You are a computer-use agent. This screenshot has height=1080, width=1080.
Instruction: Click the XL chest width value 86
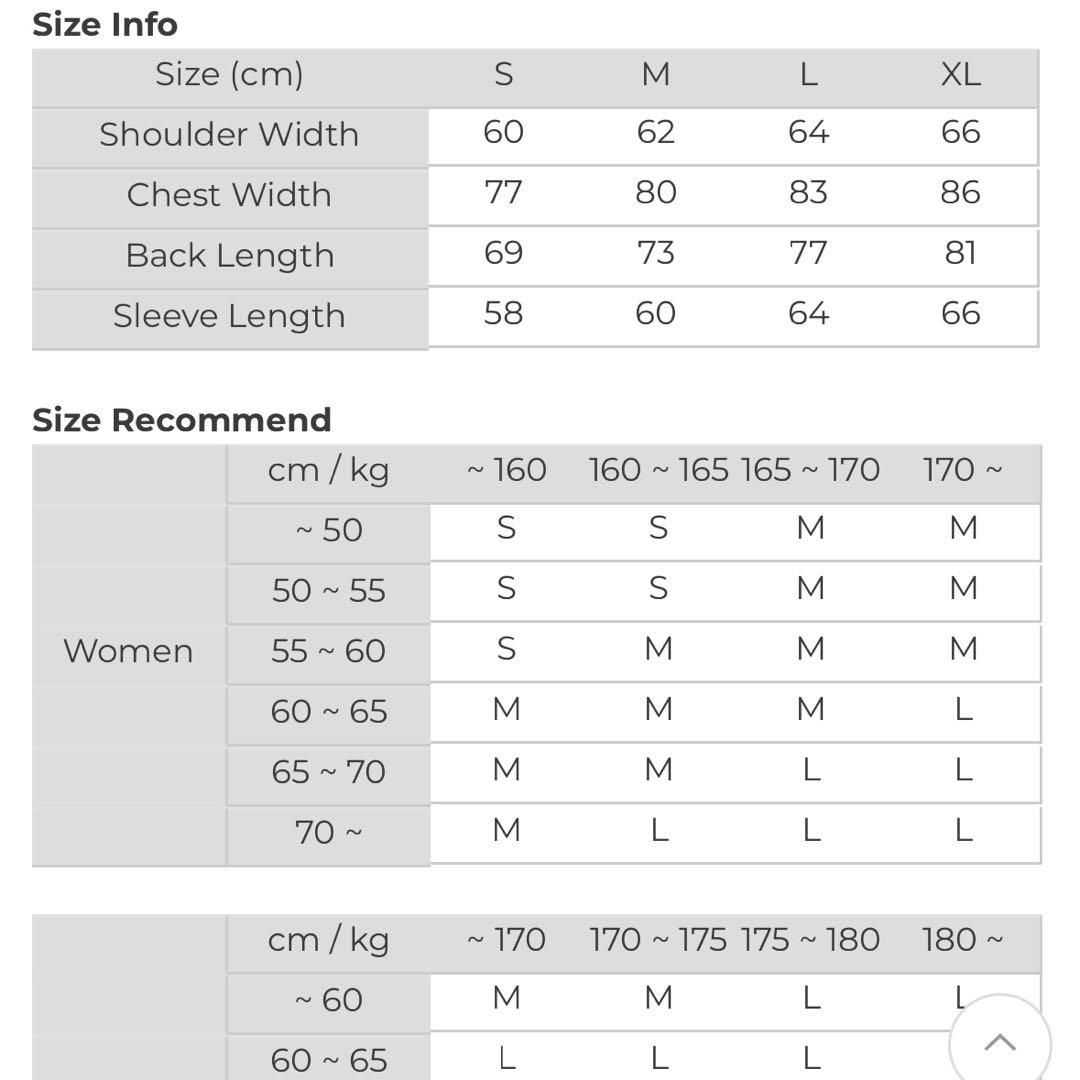click(960, 193)
